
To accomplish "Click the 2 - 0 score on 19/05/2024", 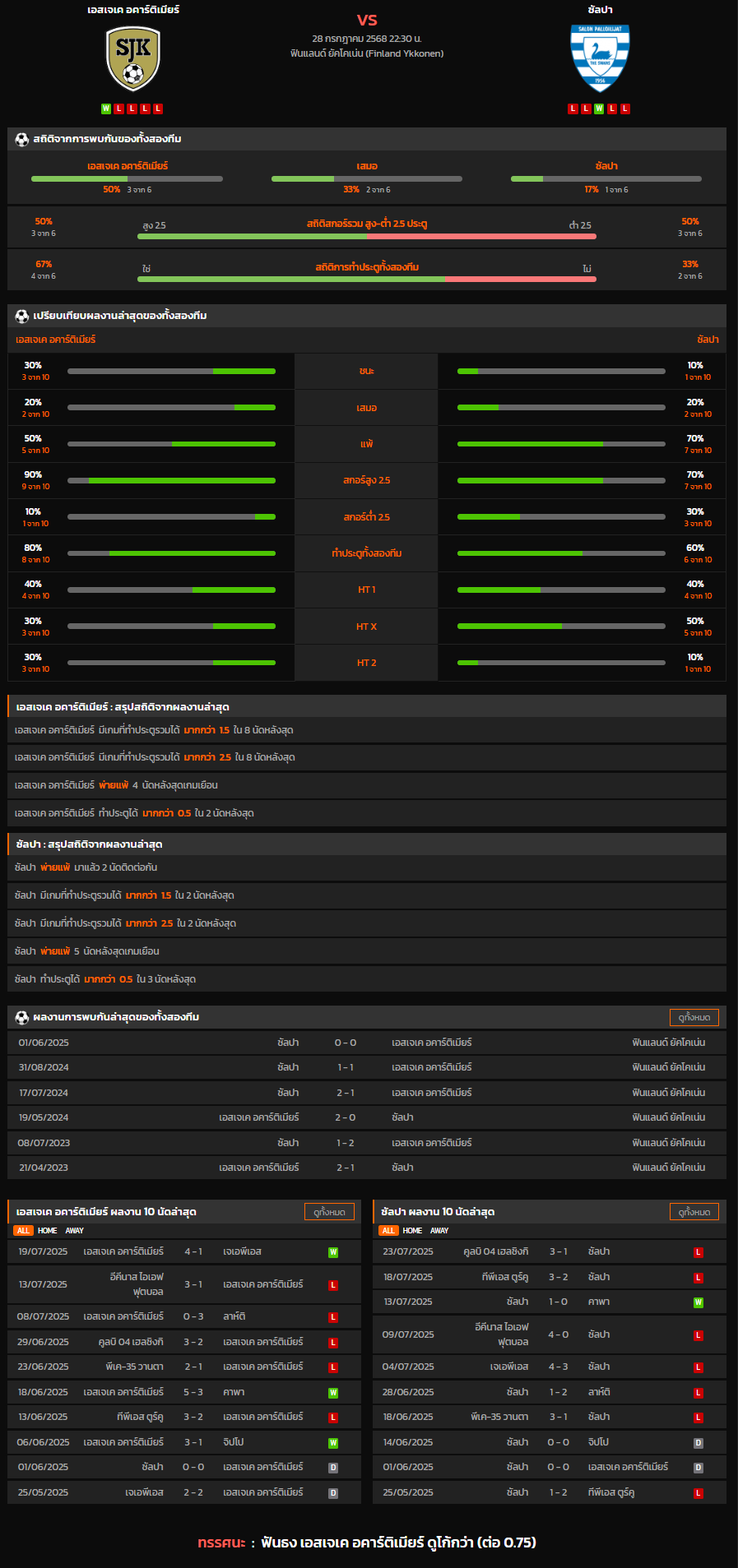I will pos(346,1117).
